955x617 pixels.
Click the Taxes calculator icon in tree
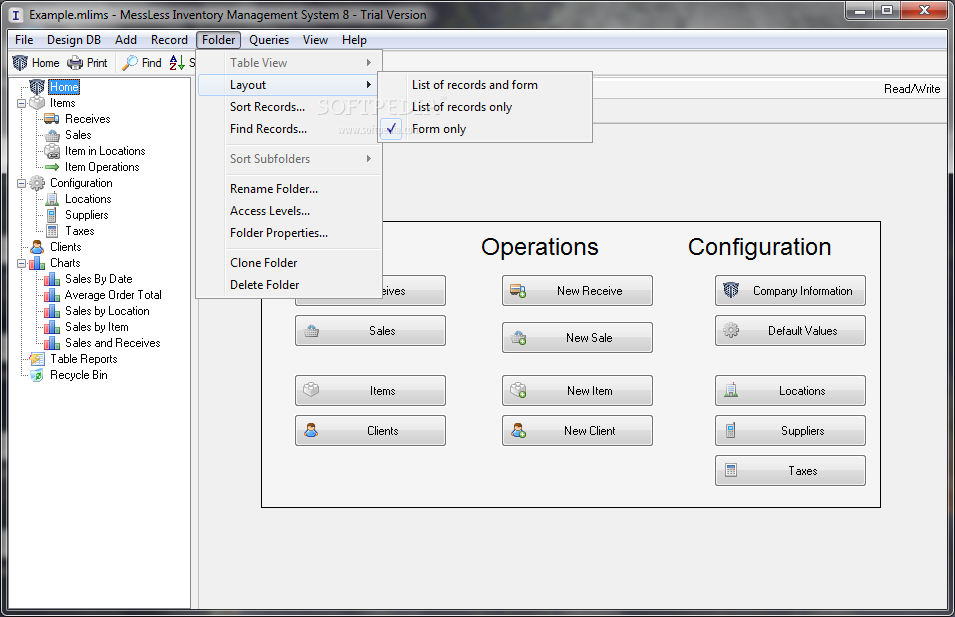pyautogui.click(x=52, y=231)
